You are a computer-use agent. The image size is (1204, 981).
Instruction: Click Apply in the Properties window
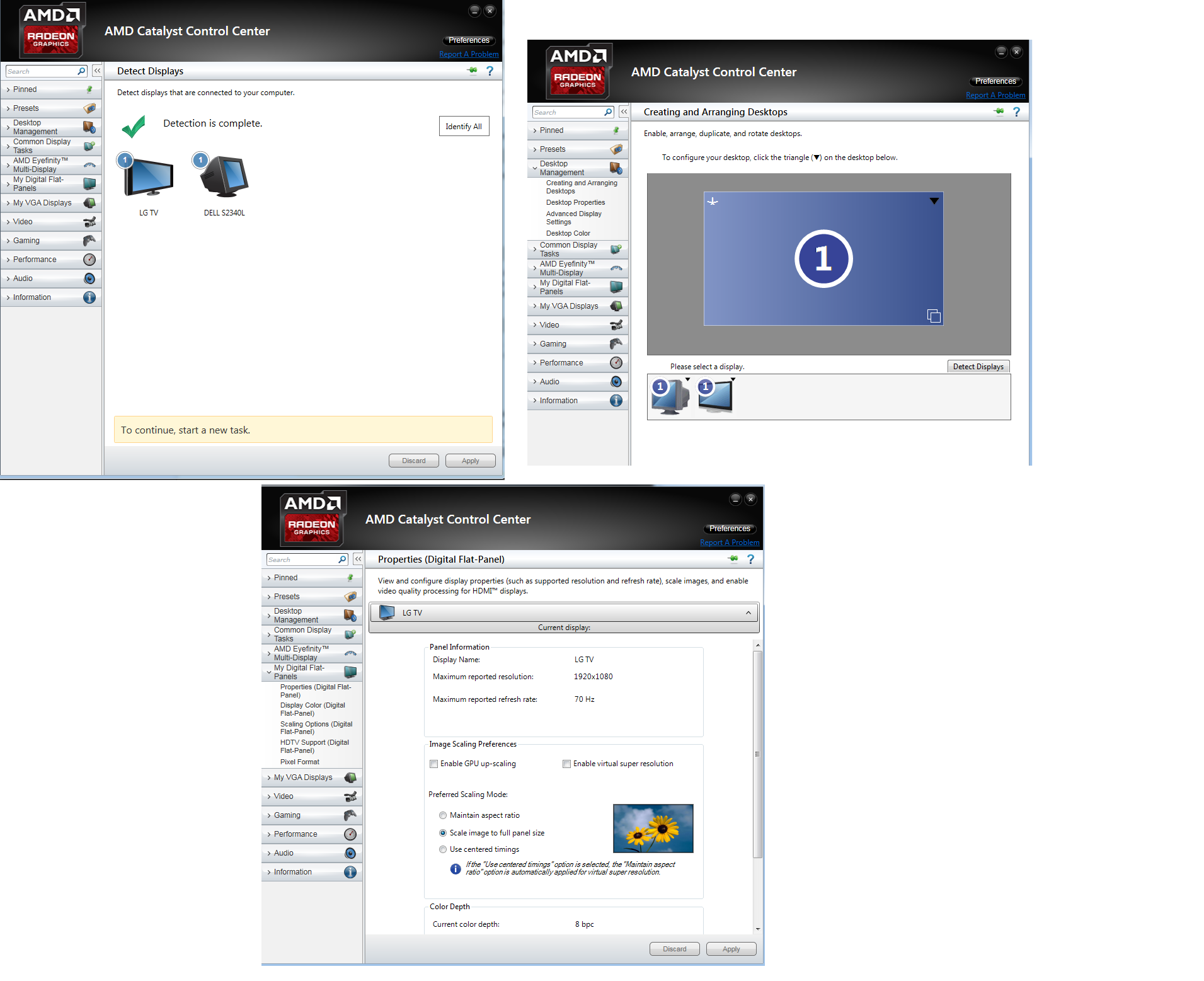(x=731, y=949)
